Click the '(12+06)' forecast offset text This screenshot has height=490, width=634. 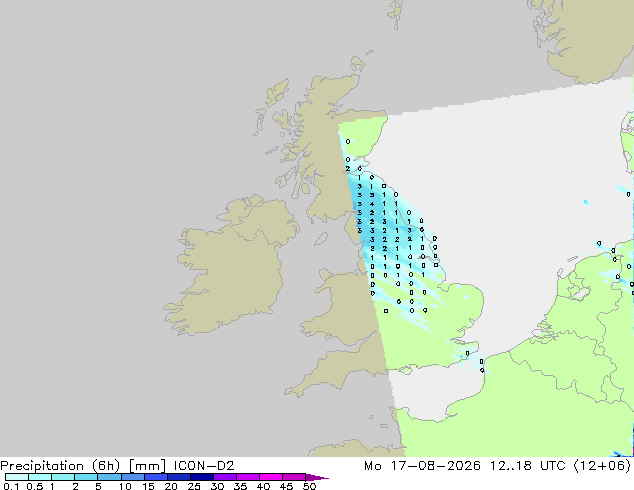pyautogui.click(x=602, y=466)
